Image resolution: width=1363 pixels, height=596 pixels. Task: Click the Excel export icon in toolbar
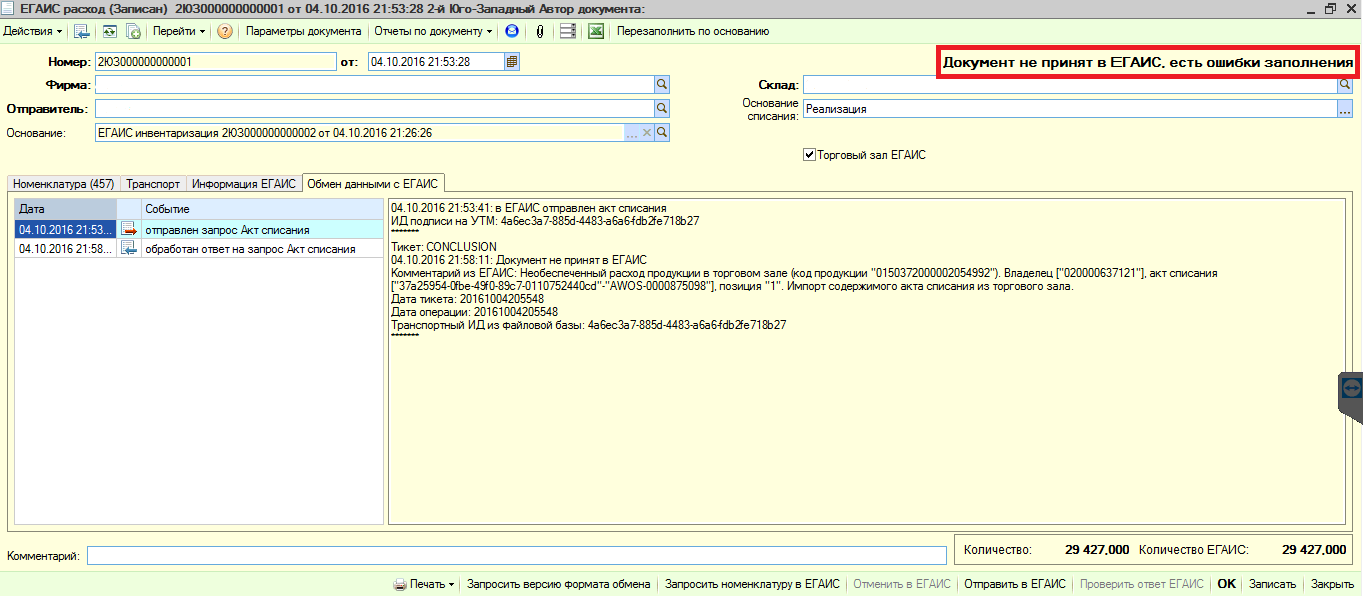coord(596,31)
